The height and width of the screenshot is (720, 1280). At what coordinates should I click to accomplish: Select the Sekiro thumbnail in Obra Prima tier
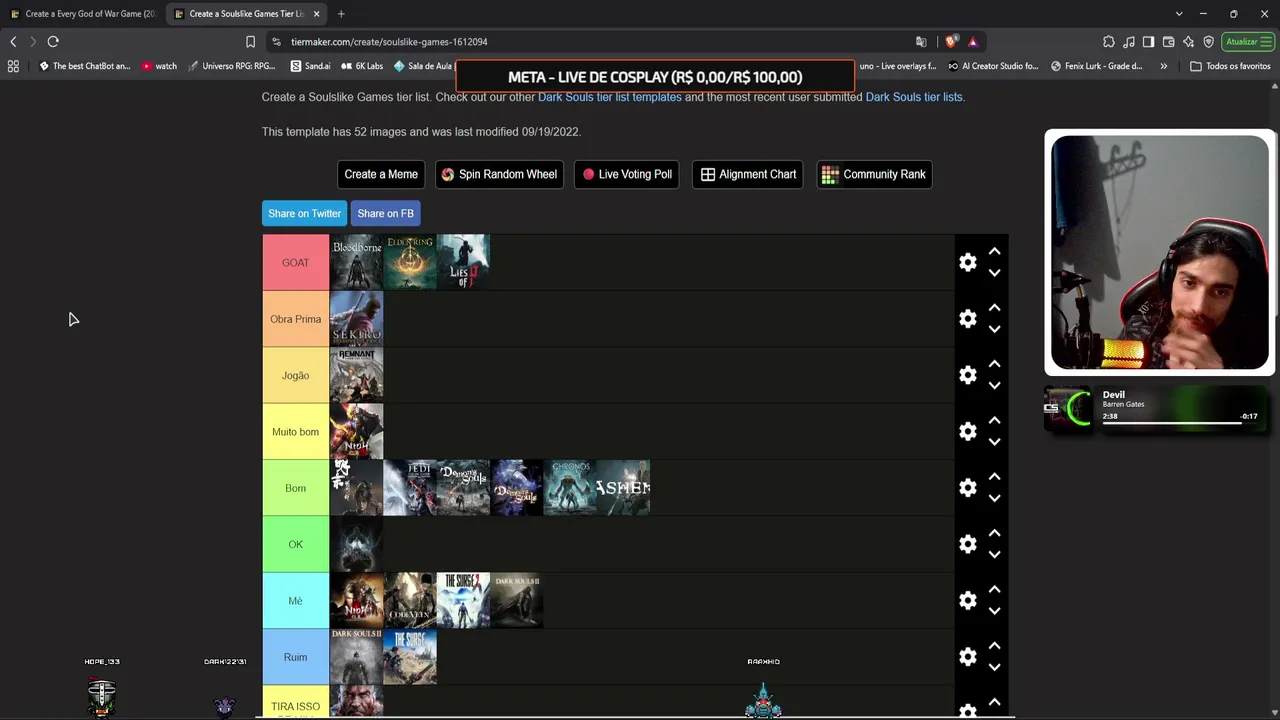(x=357, y=318)
